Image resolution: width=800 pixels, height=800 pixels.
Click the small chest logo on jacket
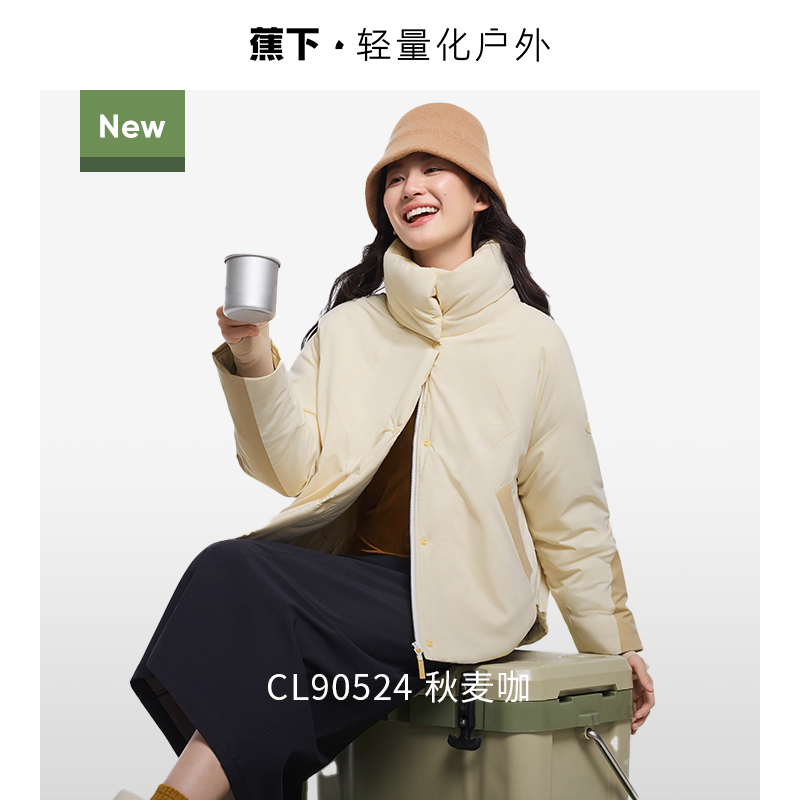494,423
